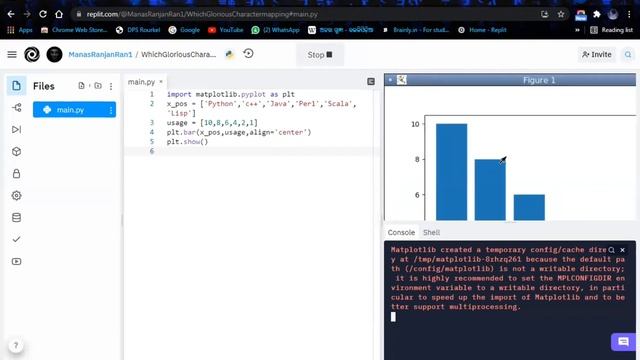
Task: Open the chat bubble button
Action: click(623, 342)
